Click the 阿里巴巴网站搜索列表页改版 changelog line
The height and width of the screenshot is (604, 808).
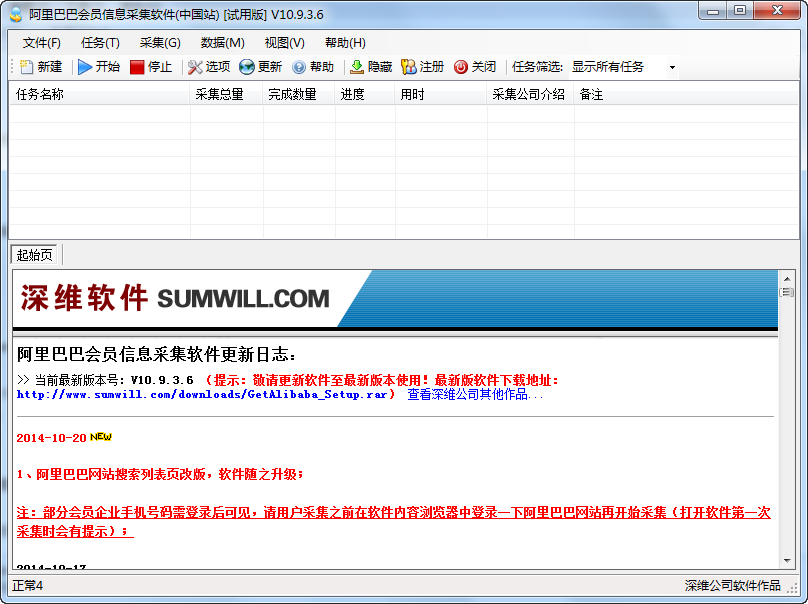(160, 474)
